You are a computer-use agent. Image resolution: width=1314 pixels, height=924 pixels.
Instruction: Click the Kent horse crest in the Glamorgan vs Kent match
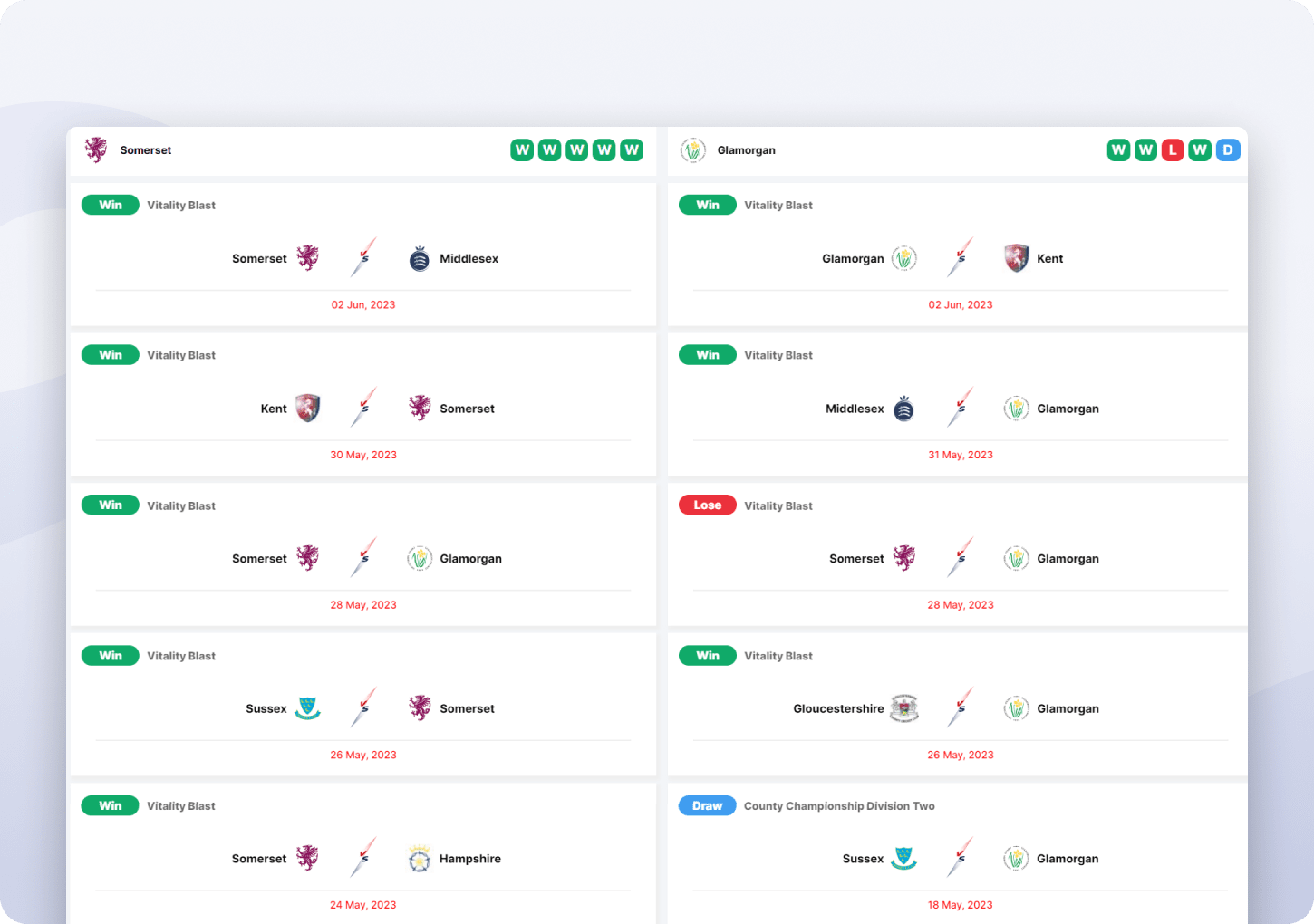[x=1017, y=259]
